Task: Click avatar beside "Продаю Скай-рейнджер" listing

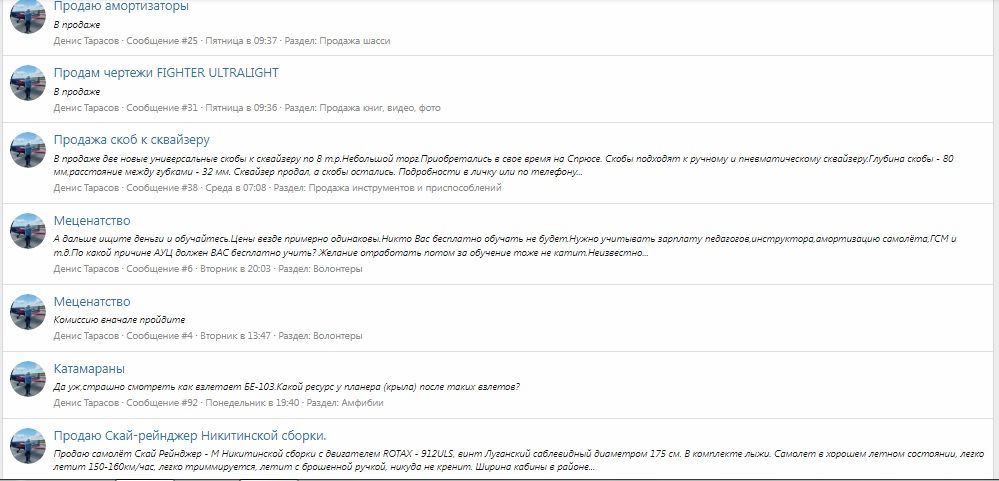Action: 27,445
